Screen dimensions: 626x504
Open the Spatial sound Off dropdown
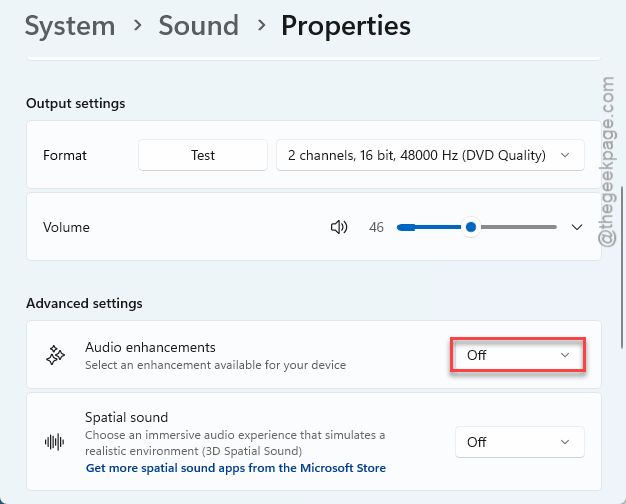tap(520, 442)
